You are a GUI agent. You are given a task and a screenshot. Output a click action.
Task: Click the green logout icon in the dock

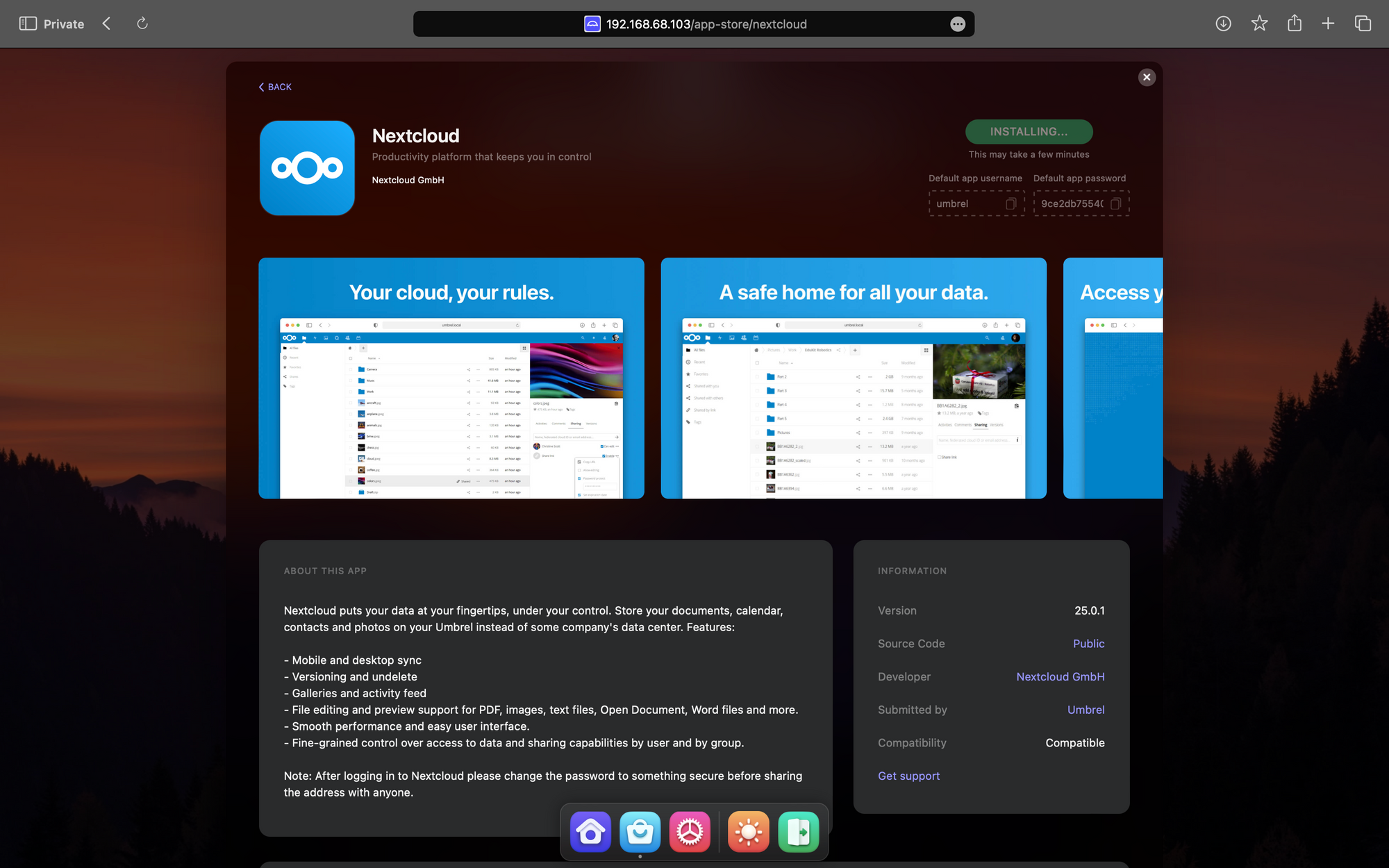click(x=799, y=831)
